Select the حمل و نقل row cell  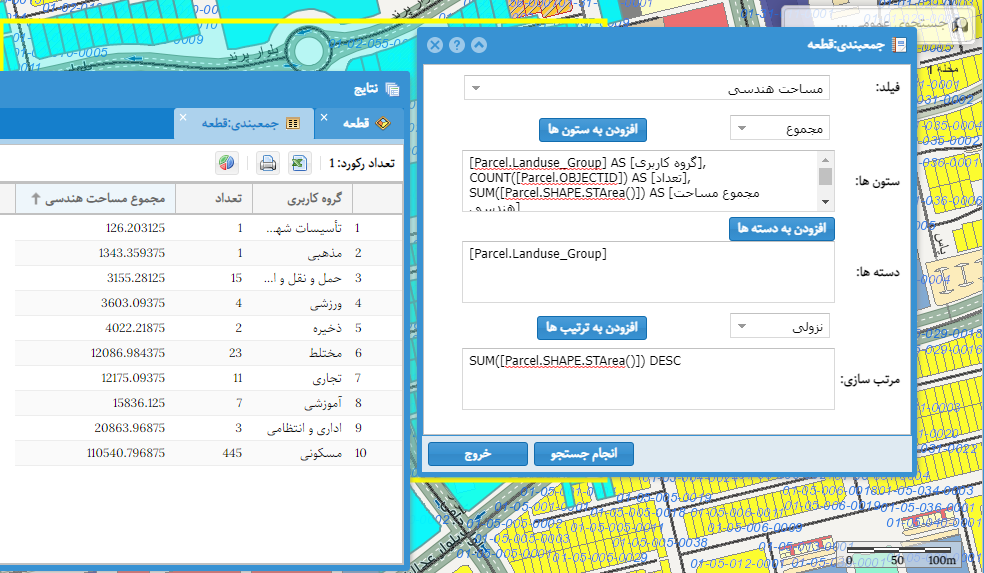(302, 278)
